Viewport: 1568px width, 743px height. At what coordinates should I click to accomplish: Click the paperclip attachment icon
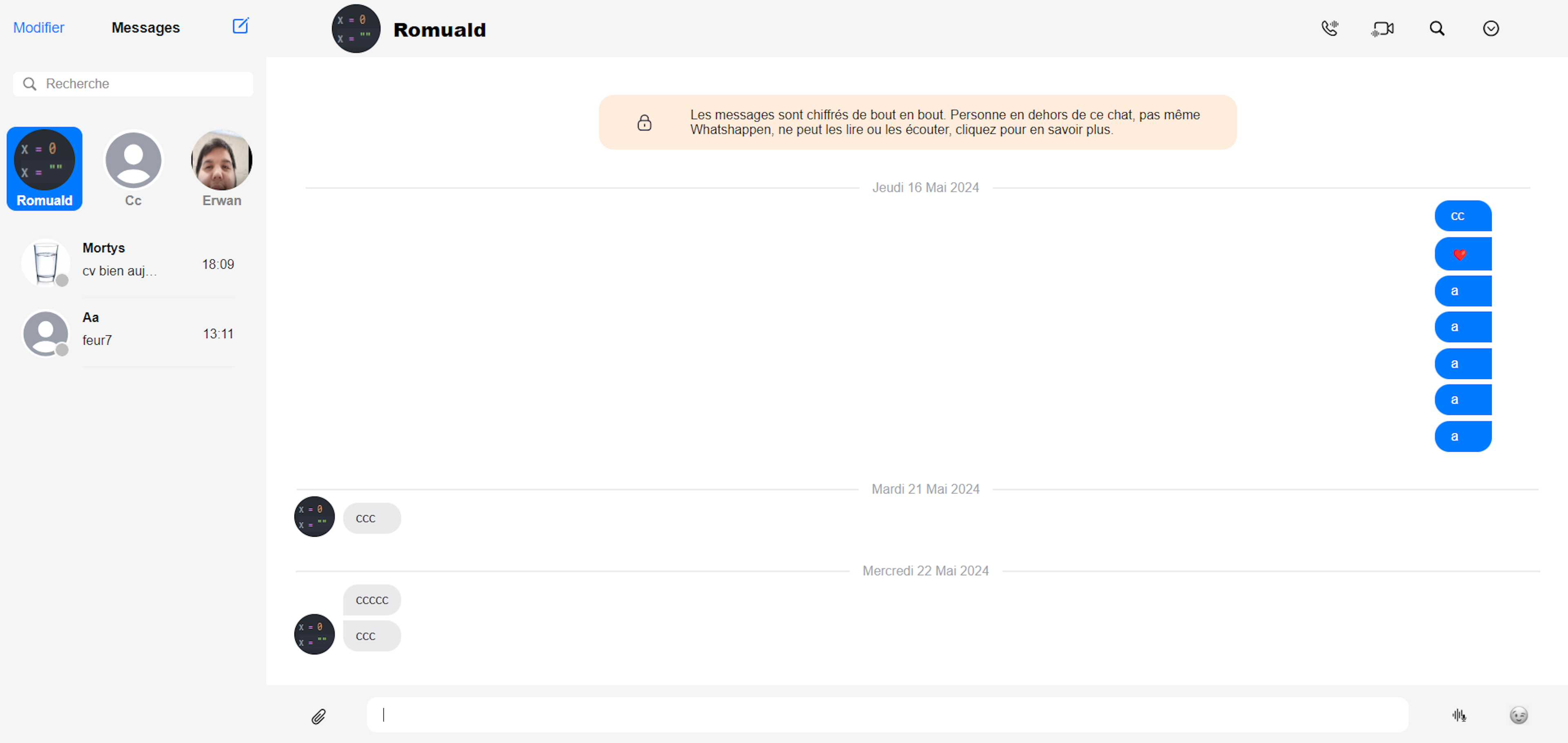pos(318,716)
